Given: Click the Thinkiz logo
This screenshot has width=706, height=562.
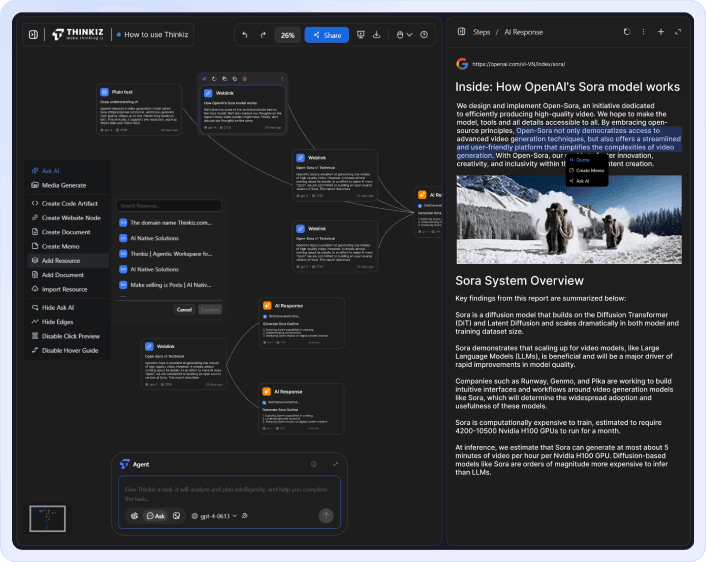Looking at the screenshot, I should (x=77, y=34).
